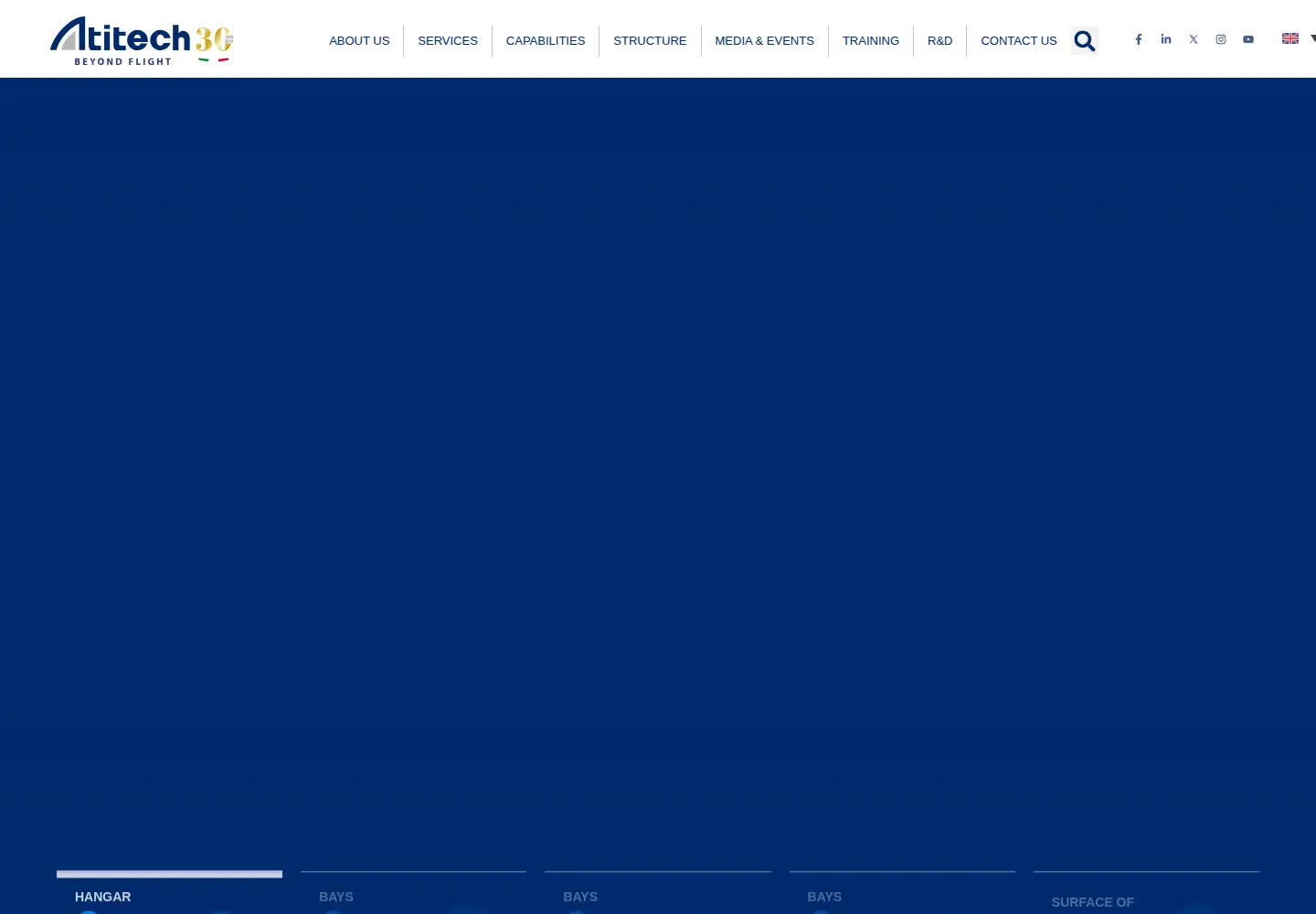This screenshot has width=1316, height=914.
Task: Select the HANGAR slide tab
Action: (x=169, y=893)
